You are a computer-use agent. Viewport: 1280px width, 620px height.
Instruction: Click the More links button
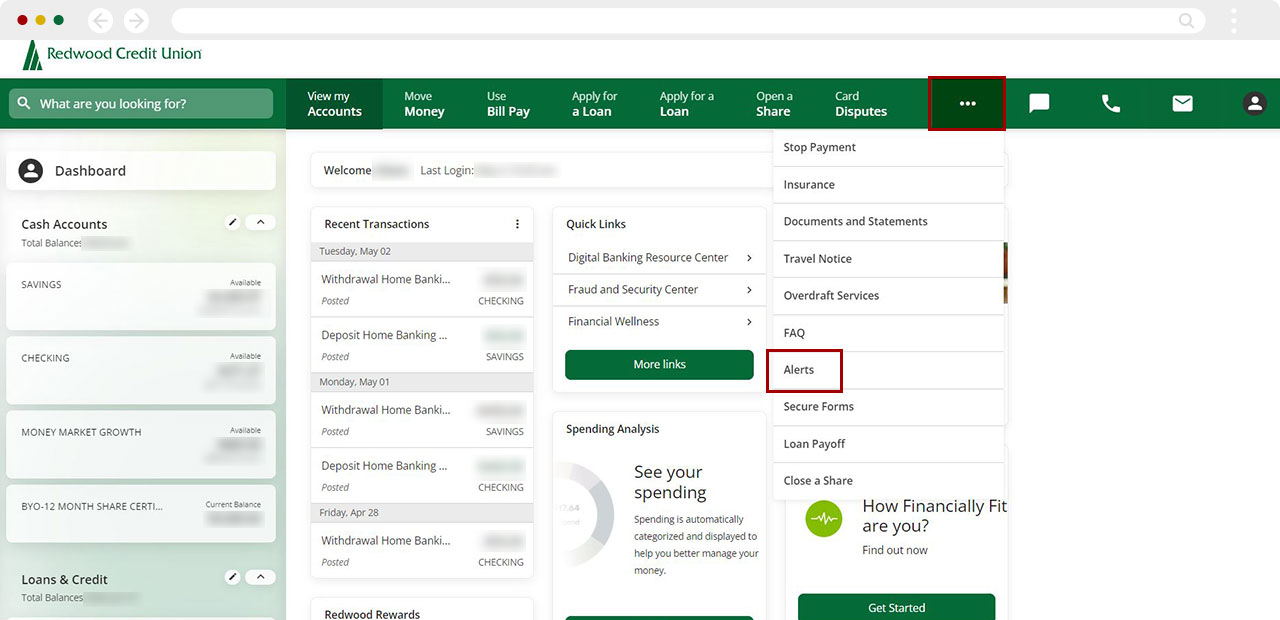coord(659,365)
